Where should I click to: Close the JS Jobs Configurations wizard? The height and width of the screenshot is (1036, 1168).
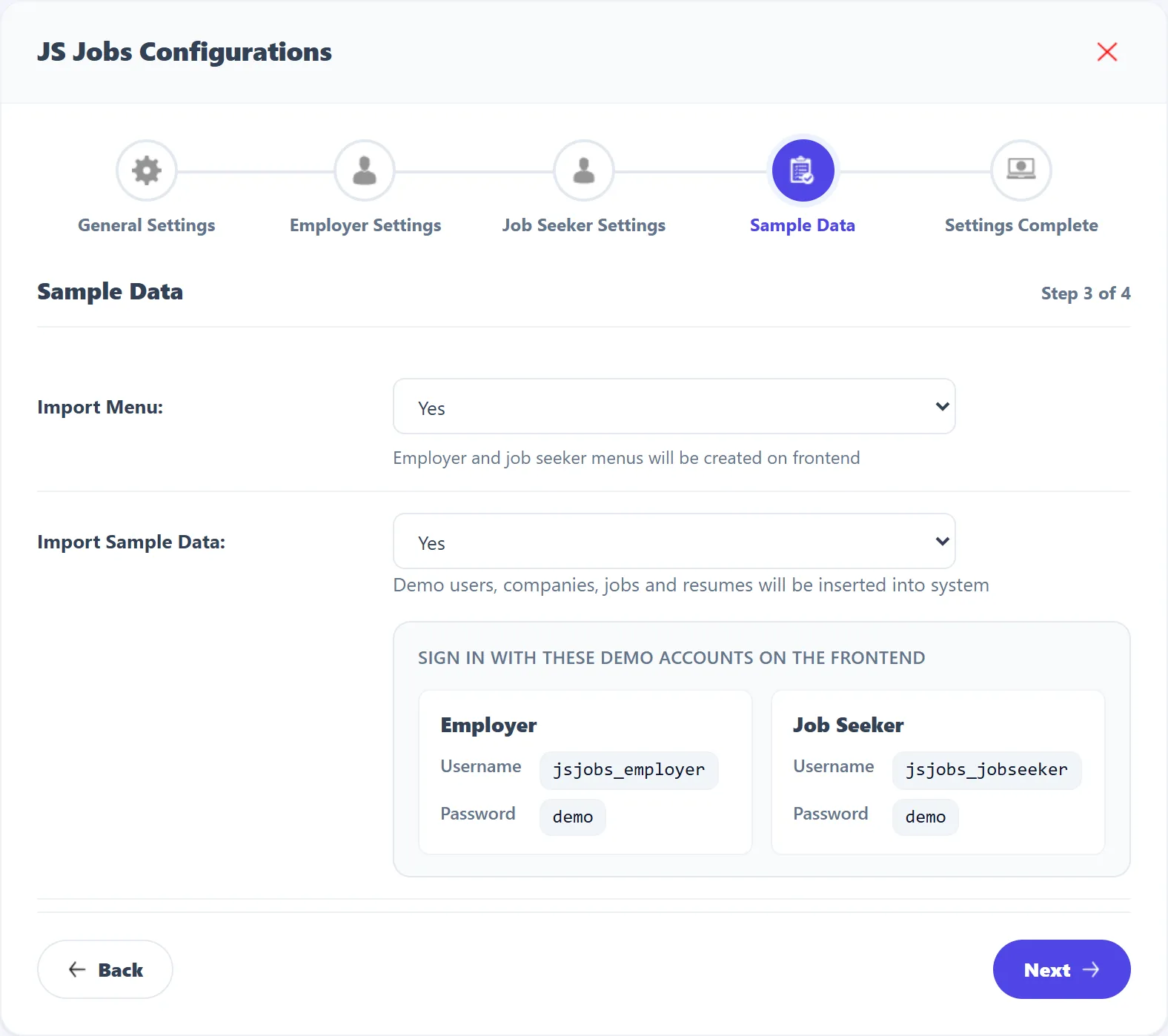[1107, 52]
